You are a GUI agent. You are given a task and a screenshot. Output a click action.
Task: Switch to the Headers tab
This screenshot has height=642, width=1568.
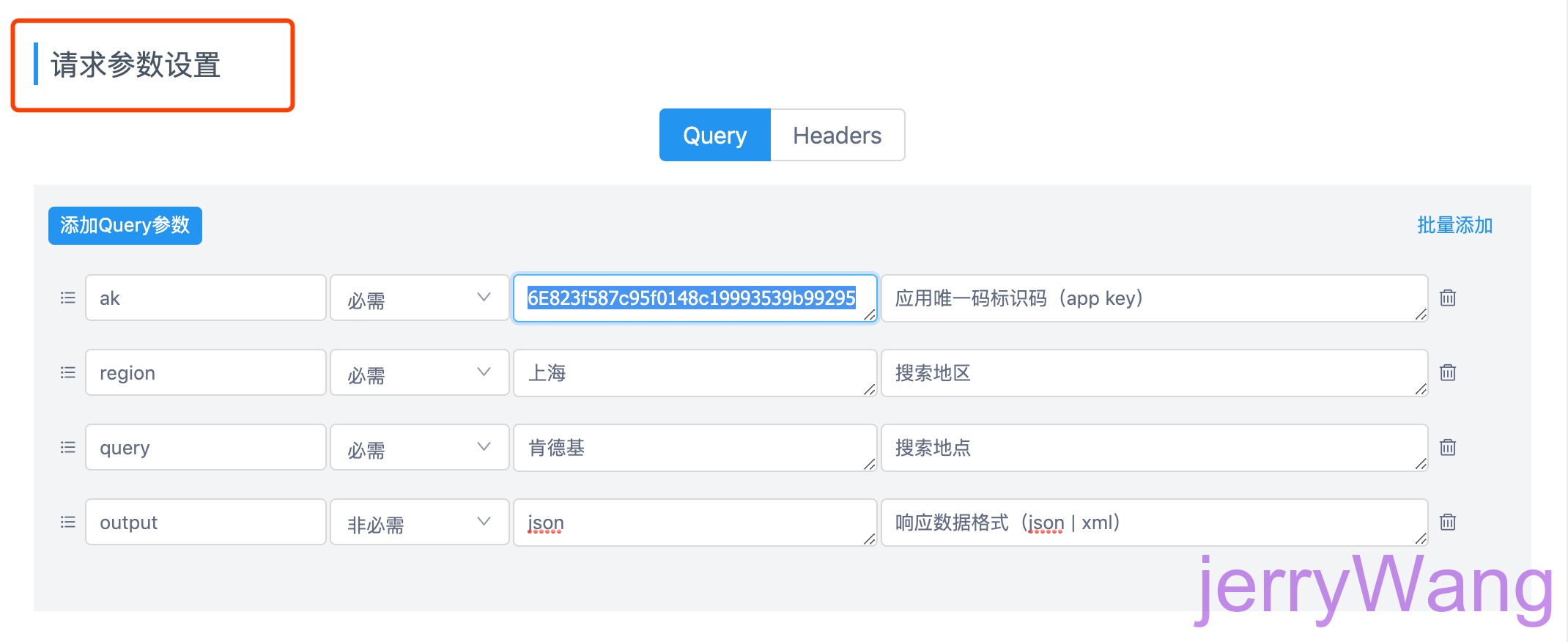coord(837,136)
